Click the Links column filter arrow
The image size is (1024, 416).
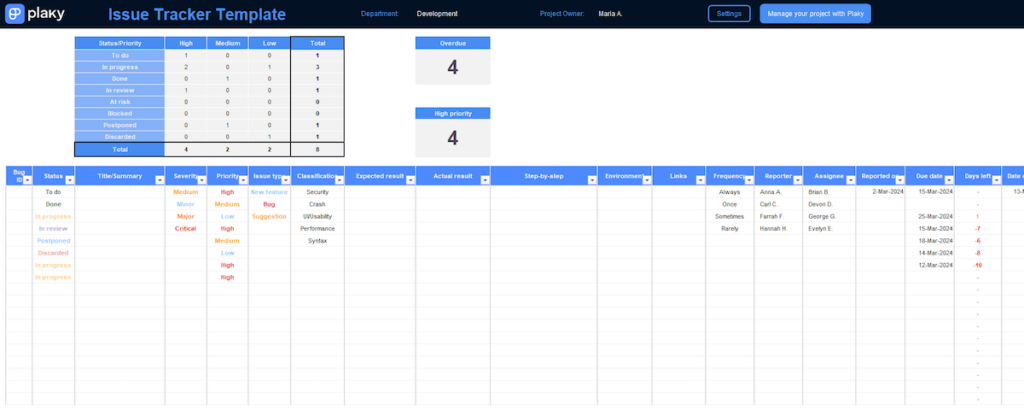698,180
